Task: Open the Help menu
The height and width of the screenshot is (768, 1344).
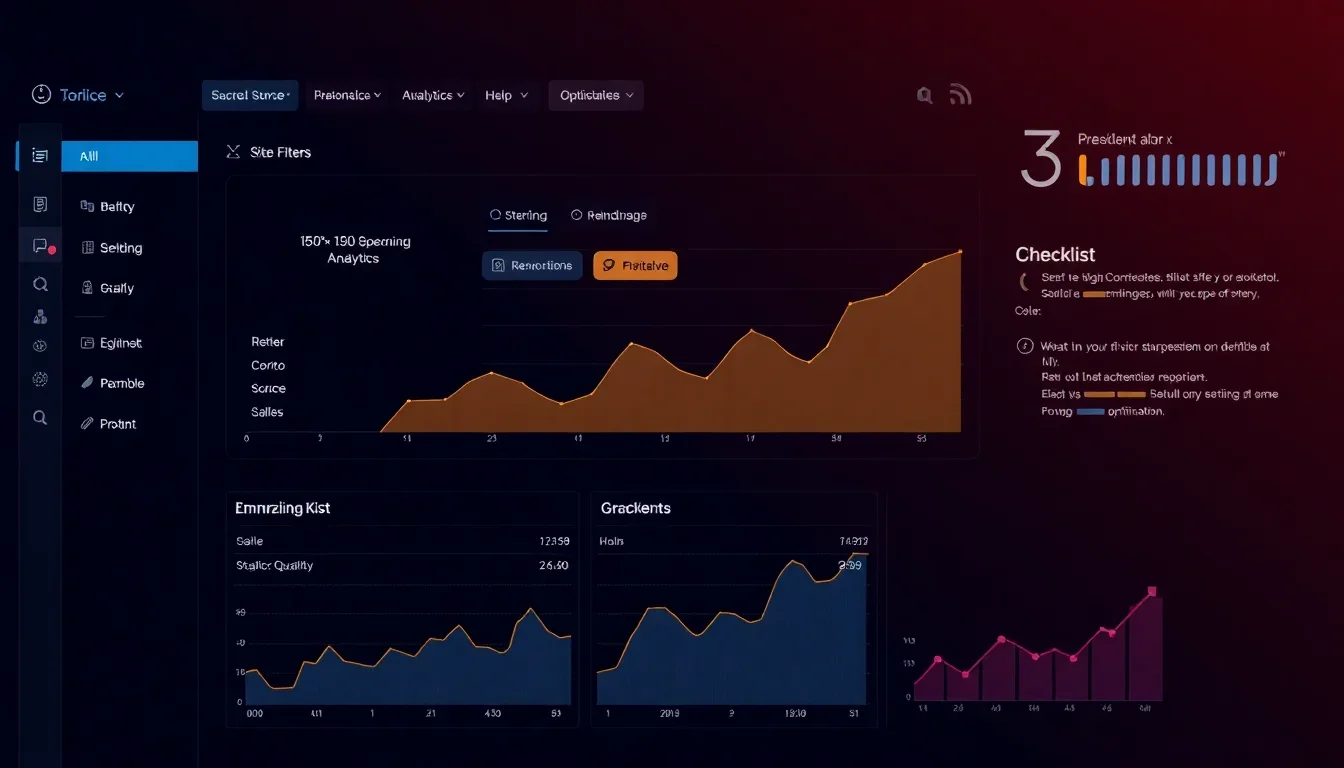Action: pos(506,95)
